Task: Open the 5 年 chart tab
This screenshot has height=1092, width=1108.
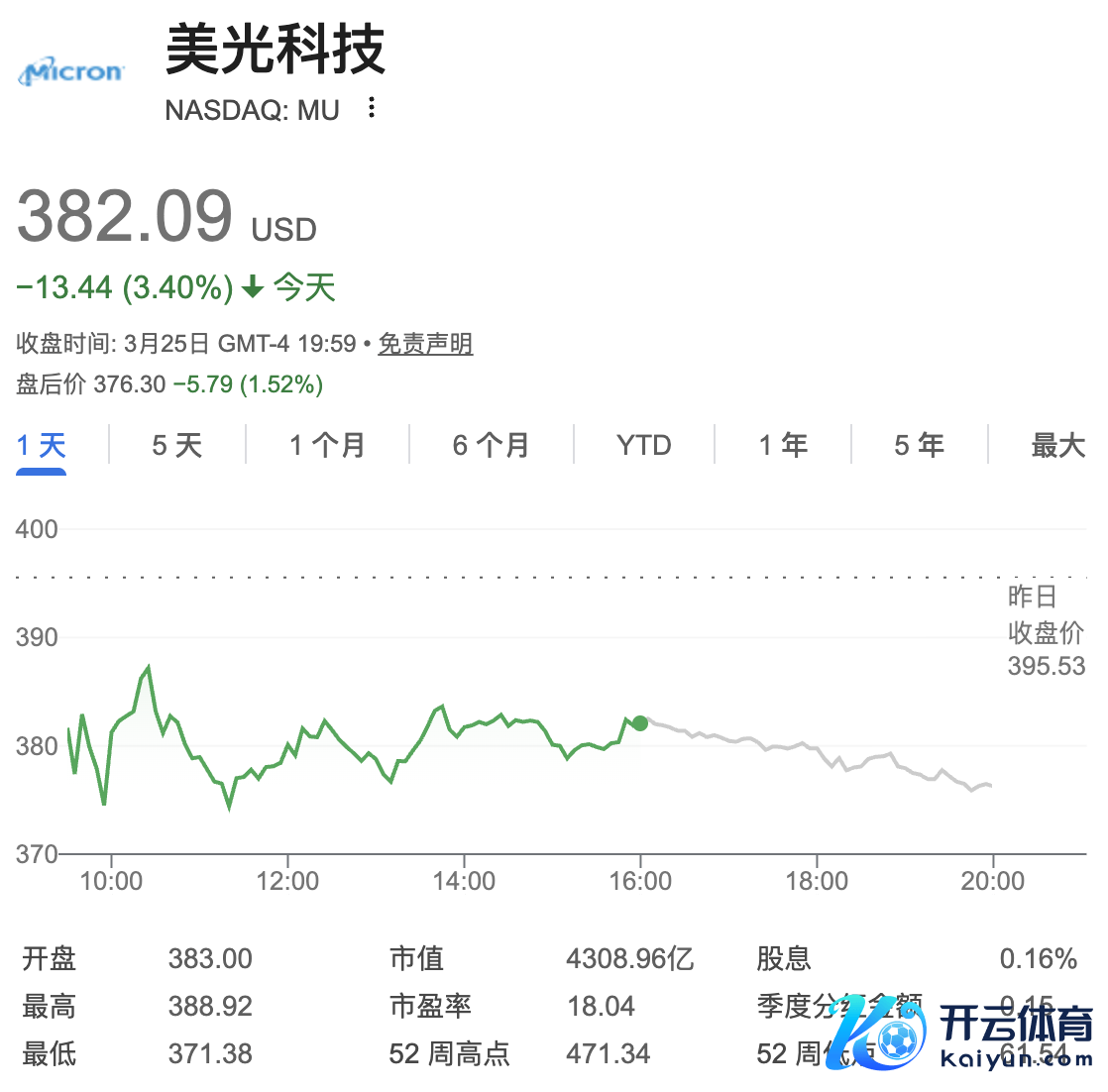Action: coord(919,446)
